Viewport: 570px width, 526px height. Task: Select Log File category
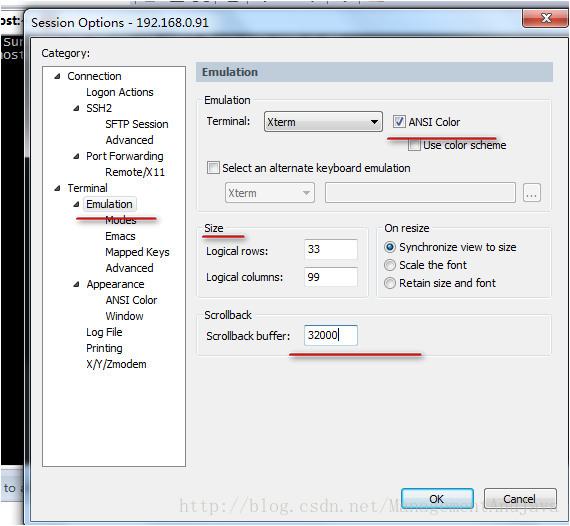click(x=104, y=332)
